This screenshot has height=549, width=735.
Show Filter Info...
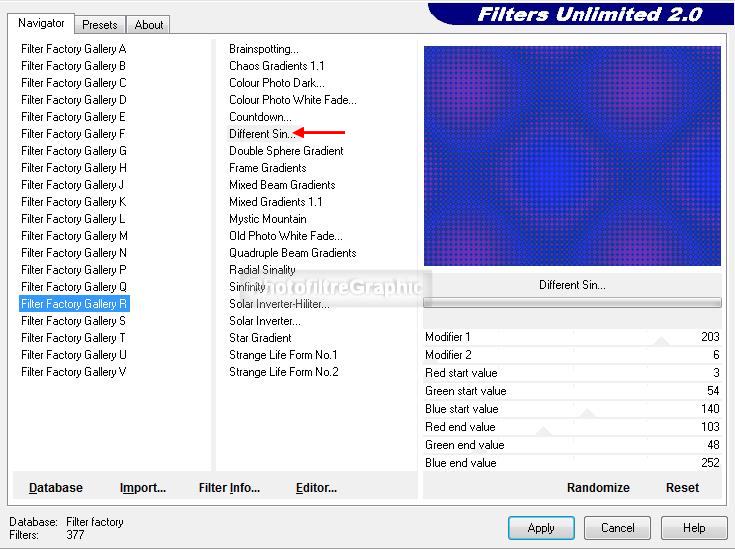tap(229, 488)
